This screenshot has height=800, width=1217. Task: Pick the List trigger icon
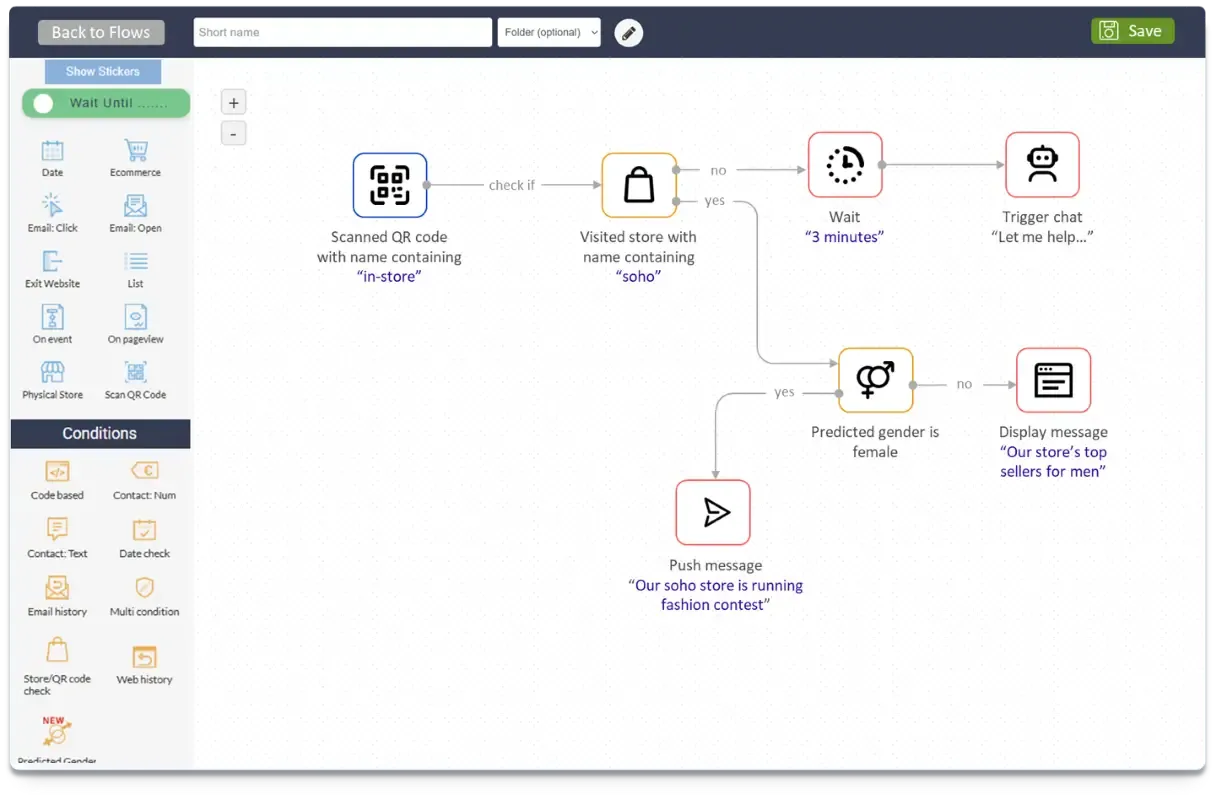click(136, 262)
